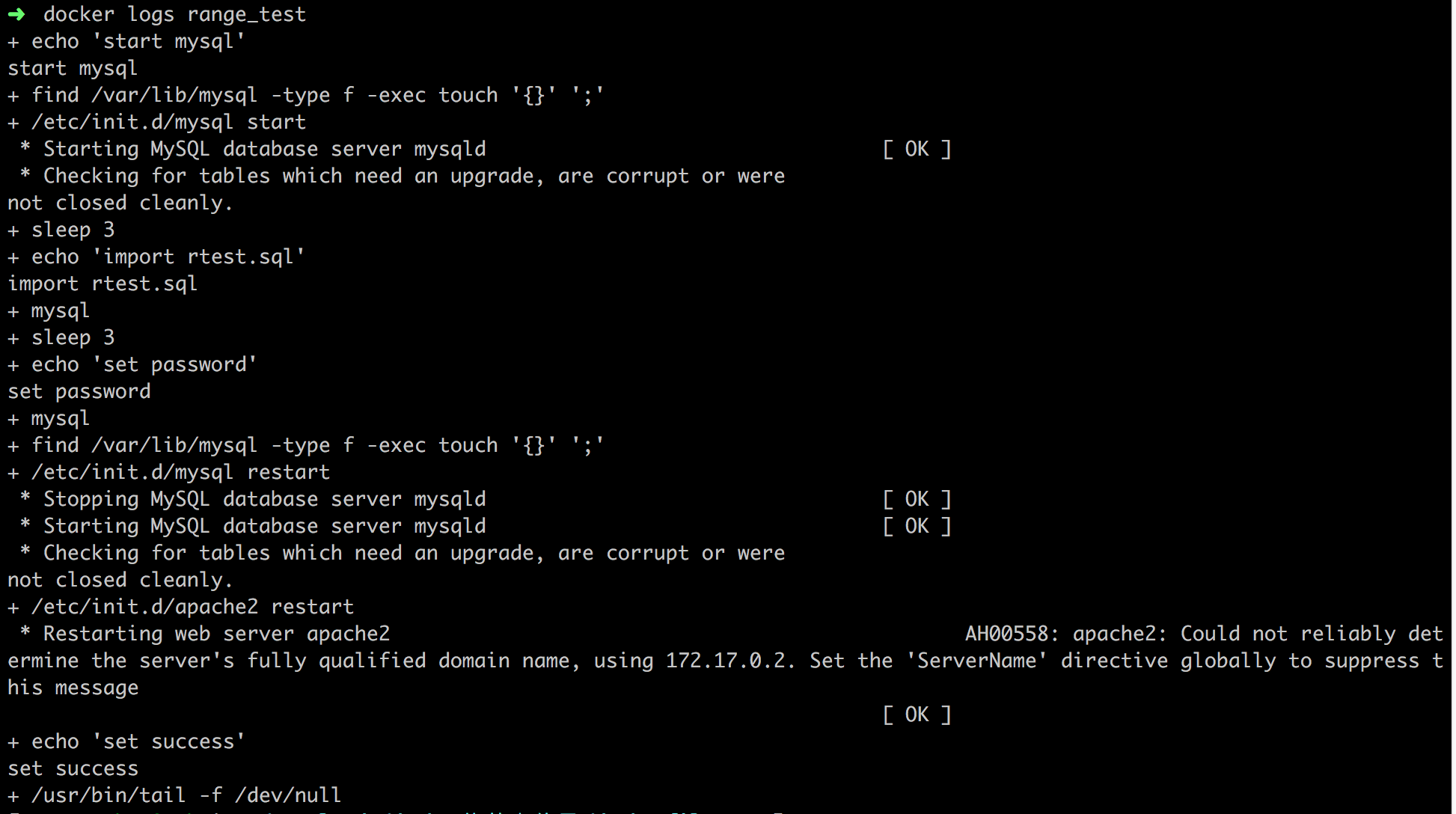Click the 'AH00558' error code text
The image size is (1456, 814).
1007,634
